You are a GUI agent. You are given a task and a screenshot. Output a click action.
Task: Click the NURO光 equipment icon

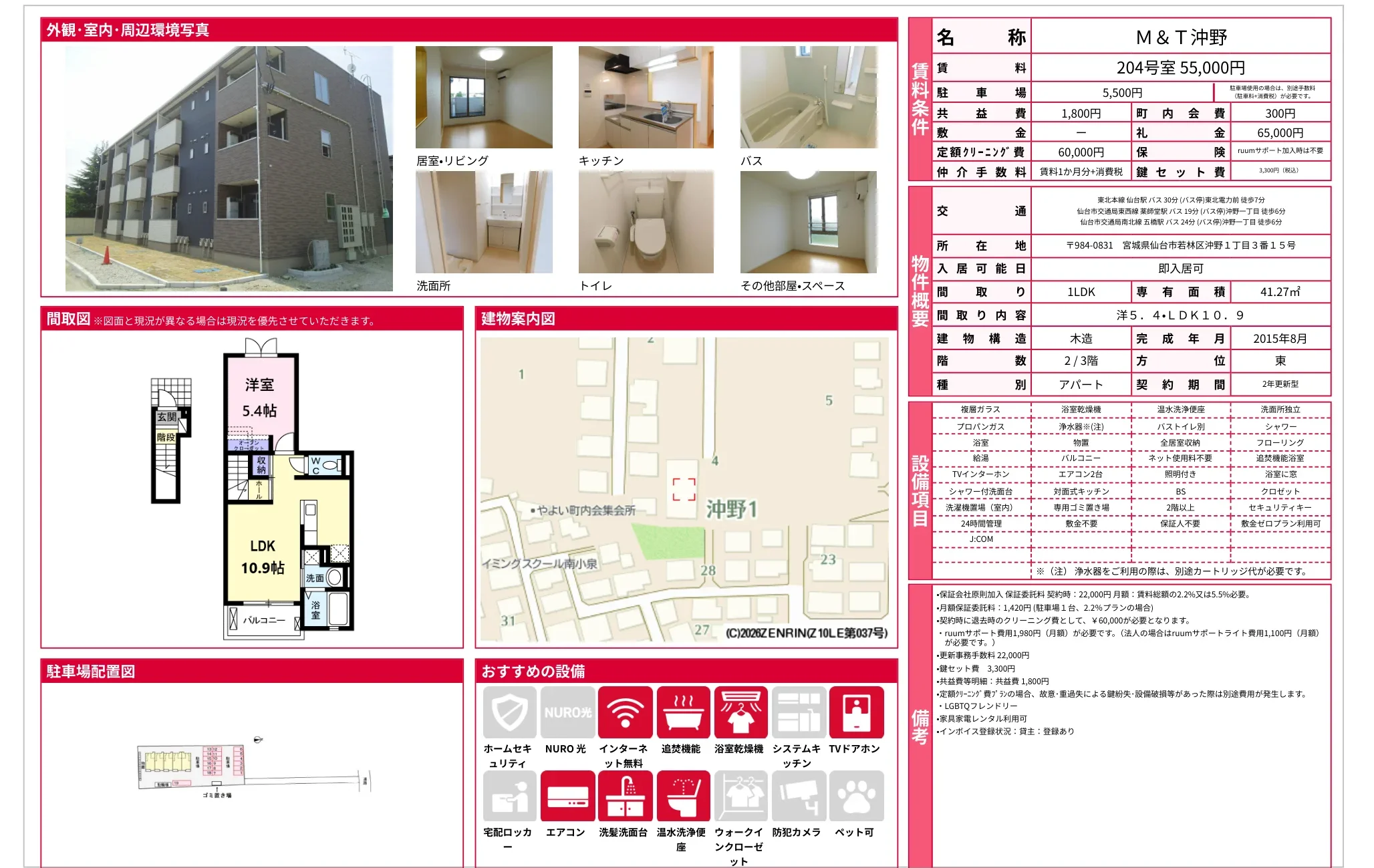coord(567,712)
